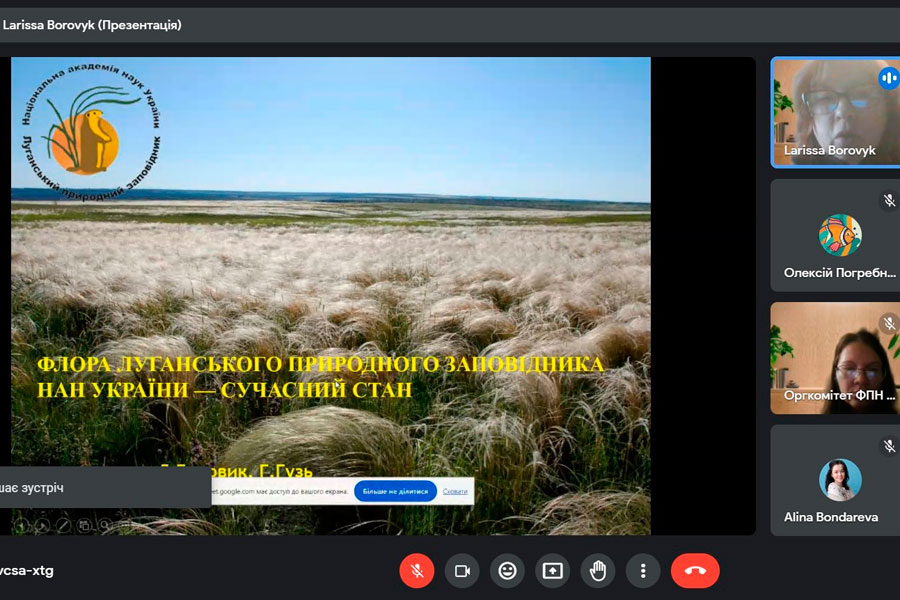Click 'Більше не ділитися' stop sharing button

coord(395,491)
